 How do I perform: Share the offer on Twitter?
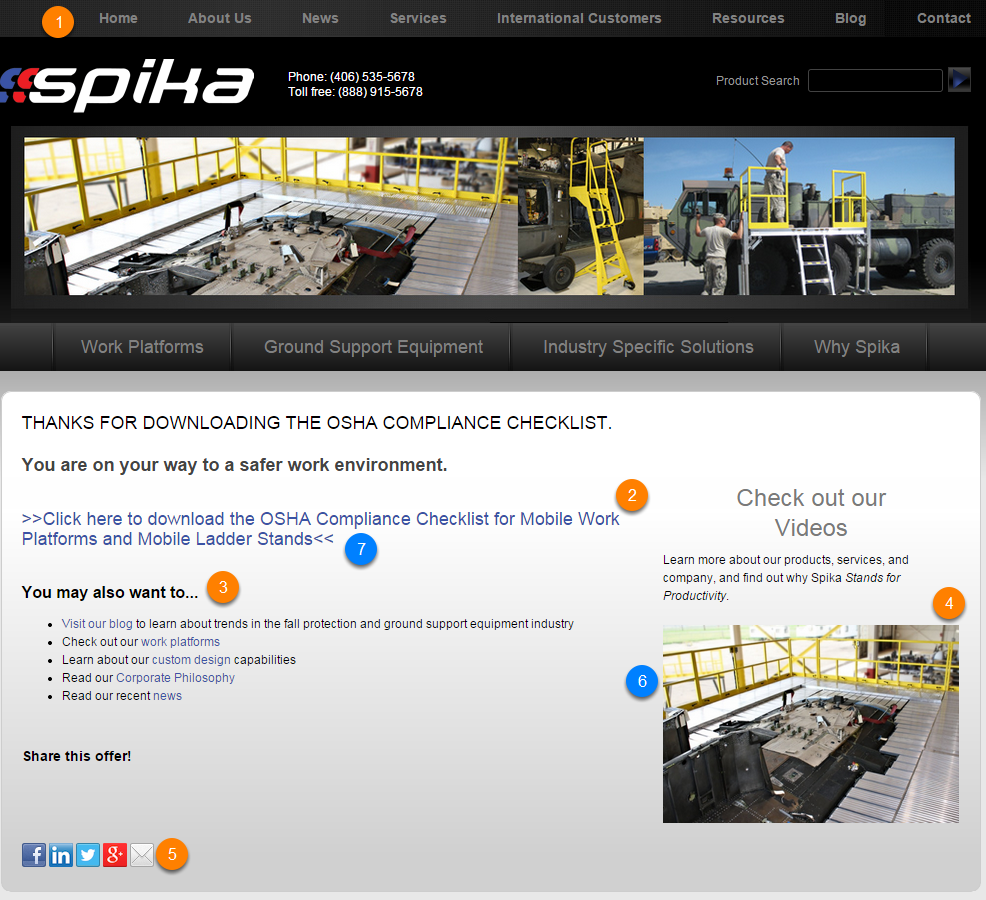(88, 855)
